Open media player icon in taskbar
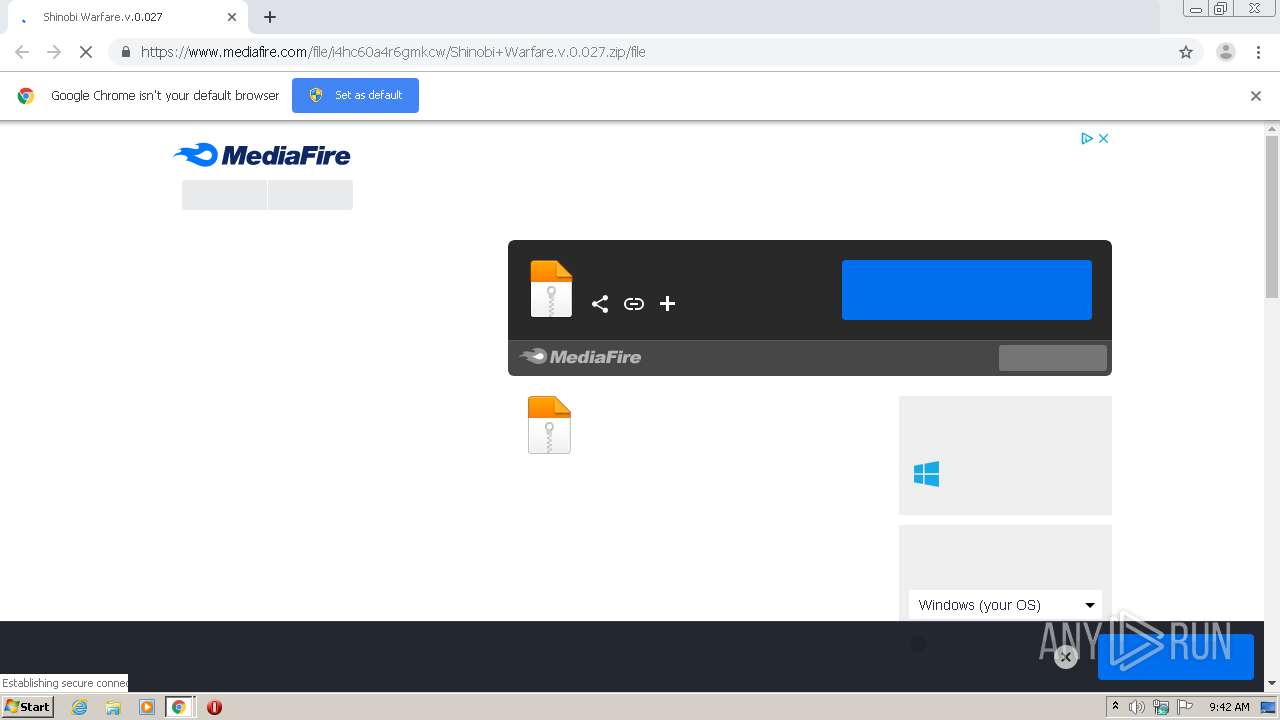Viewport: 1280px width, 720px height. (x=147, y=707)
